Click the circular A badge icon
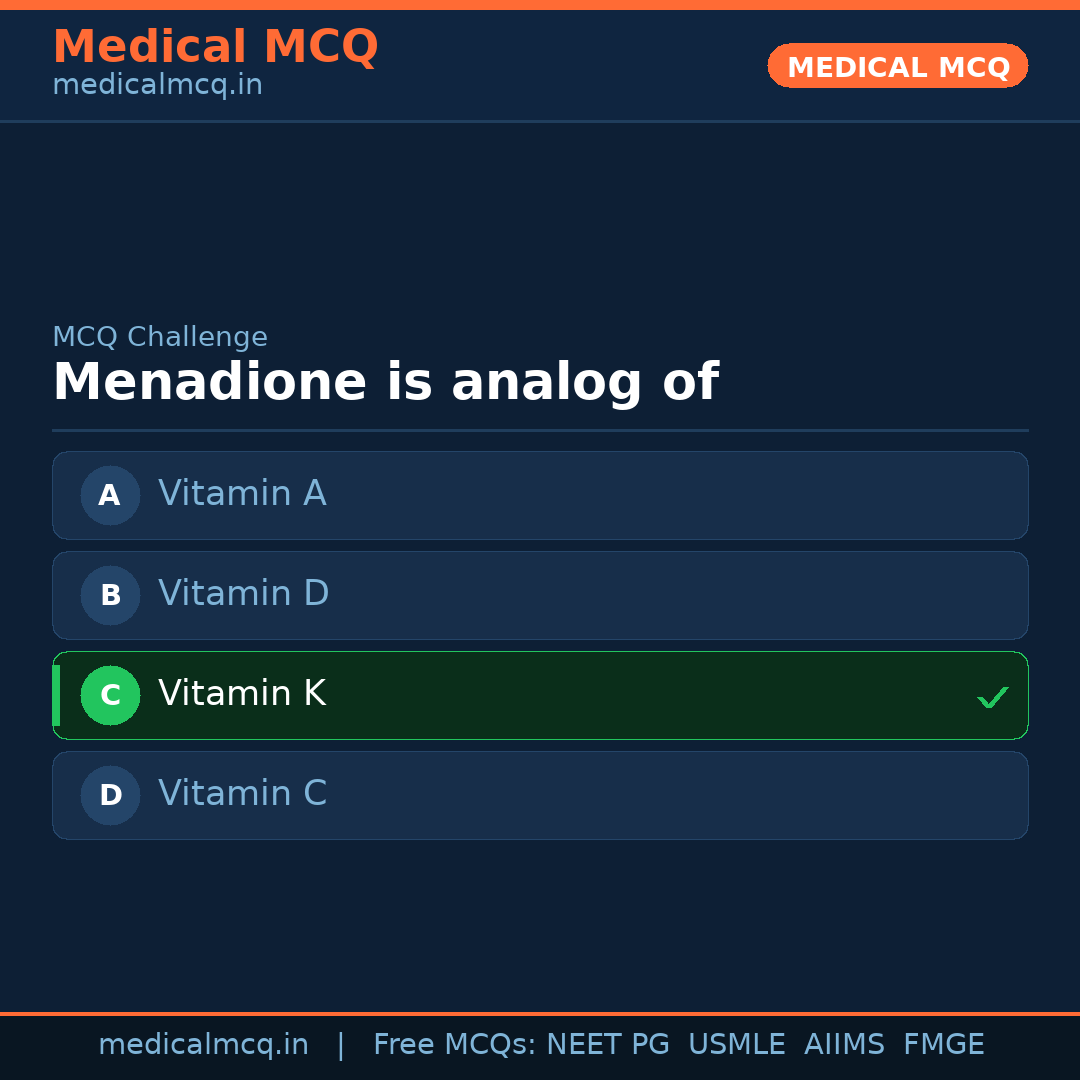This screenshot has width=1080, height=1080. click(x=110, y=495)
